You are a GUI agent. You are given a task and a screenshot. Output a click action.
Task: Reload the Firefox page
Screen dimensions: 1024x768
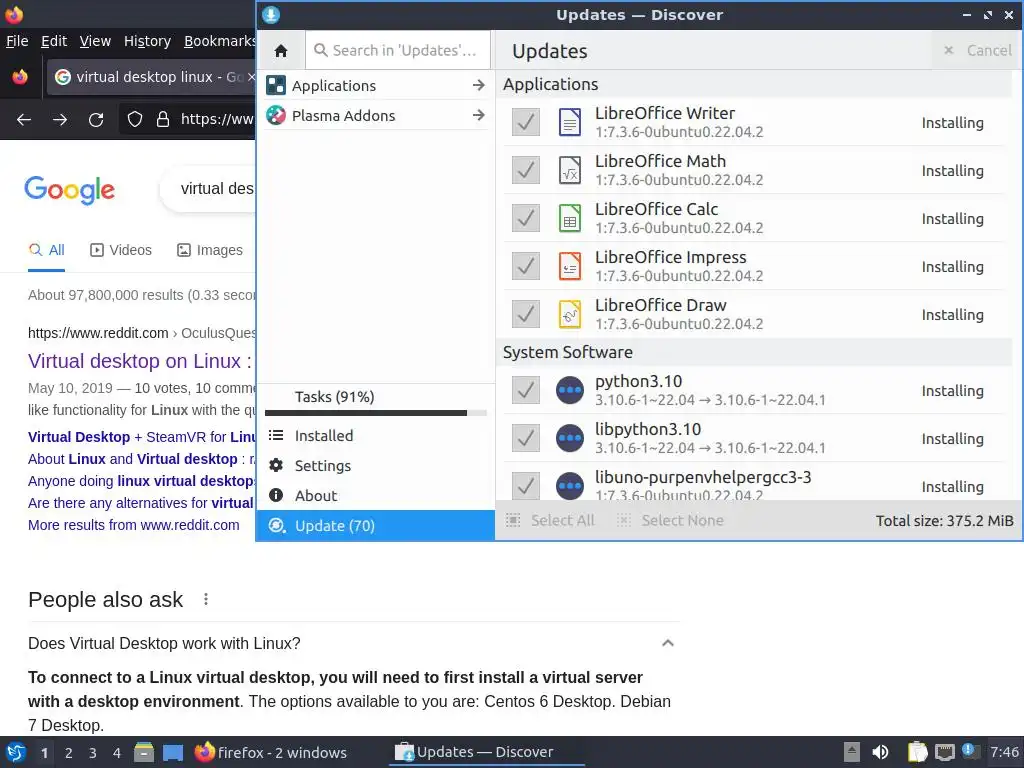click(96, 120)
